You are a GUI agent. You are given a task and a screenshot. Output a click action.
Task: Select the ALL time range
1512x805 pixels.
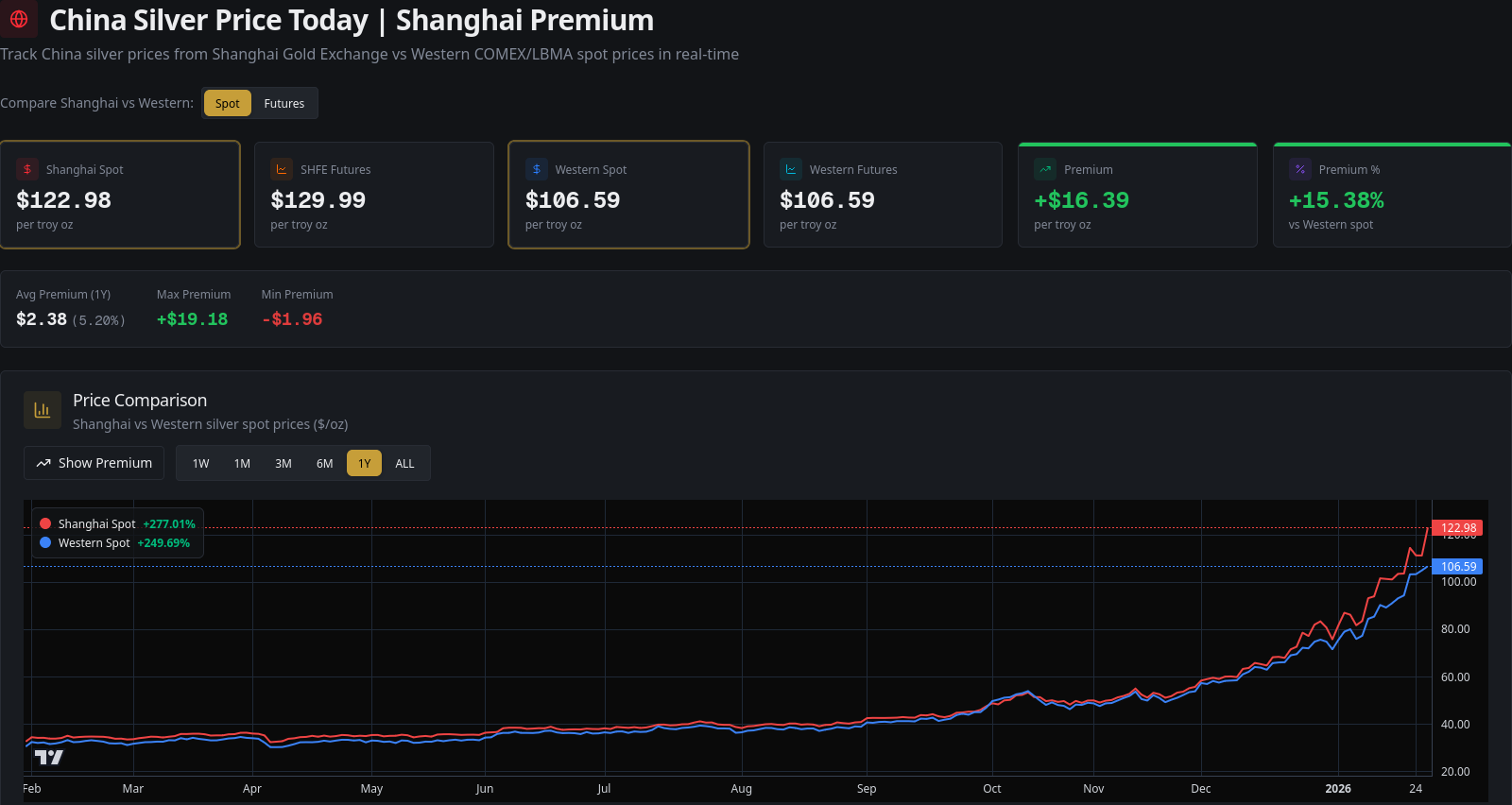404,463
